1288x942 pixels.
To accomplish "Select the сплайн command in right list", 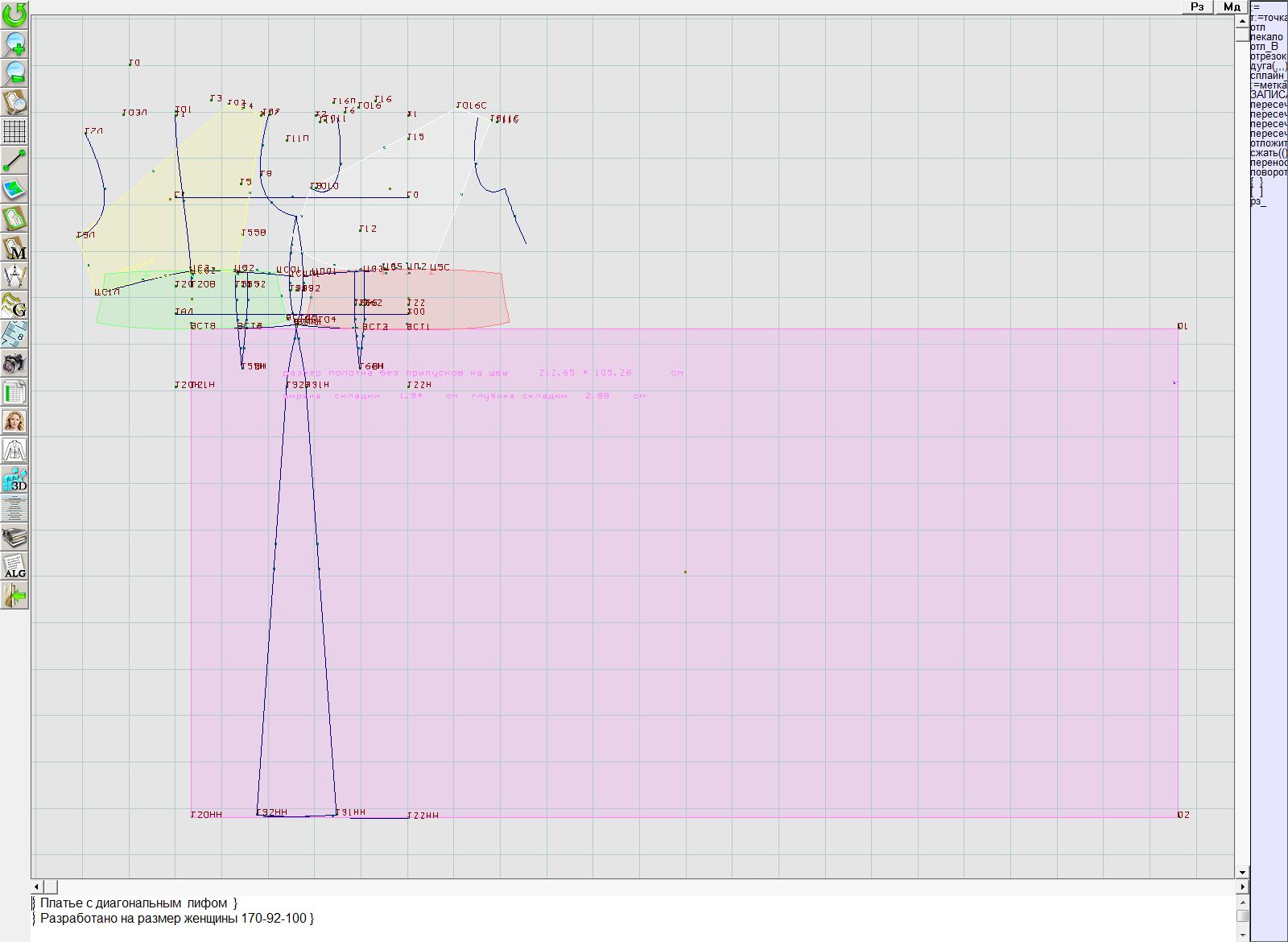I will 1268,76.
